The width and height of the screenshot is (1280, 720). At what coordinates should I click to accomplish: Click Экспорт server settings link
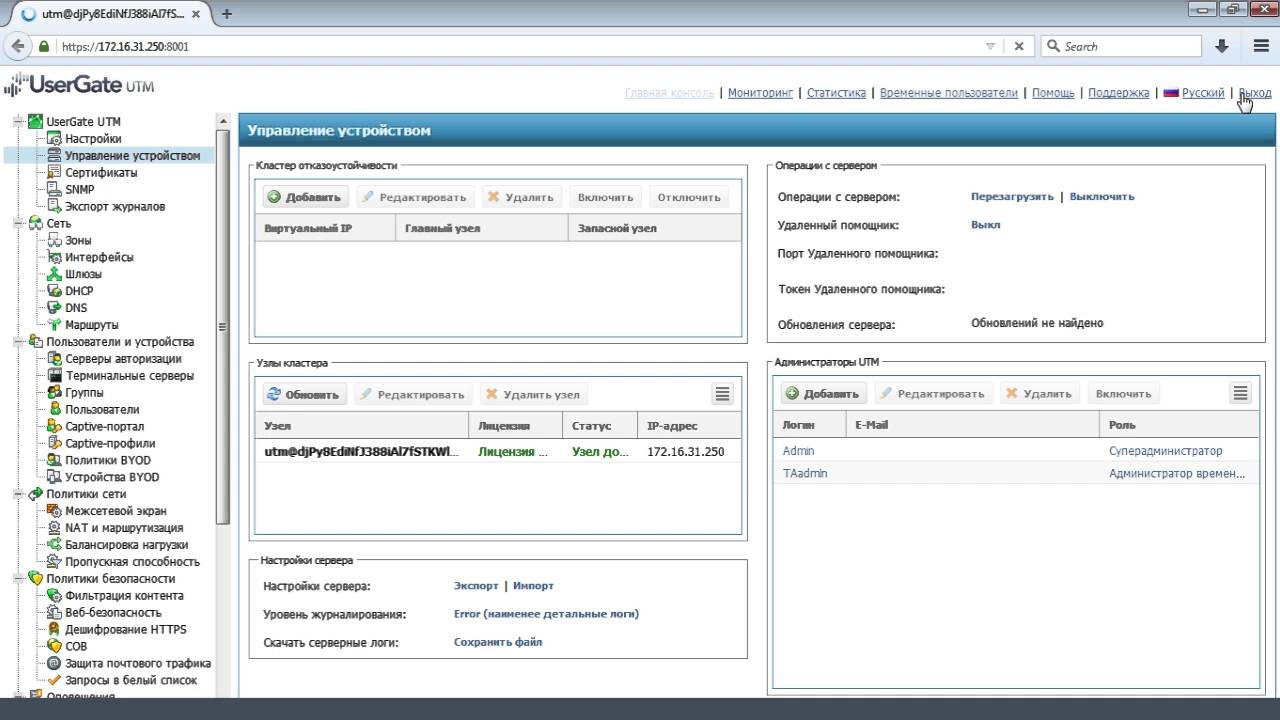[x=475, y=586]
